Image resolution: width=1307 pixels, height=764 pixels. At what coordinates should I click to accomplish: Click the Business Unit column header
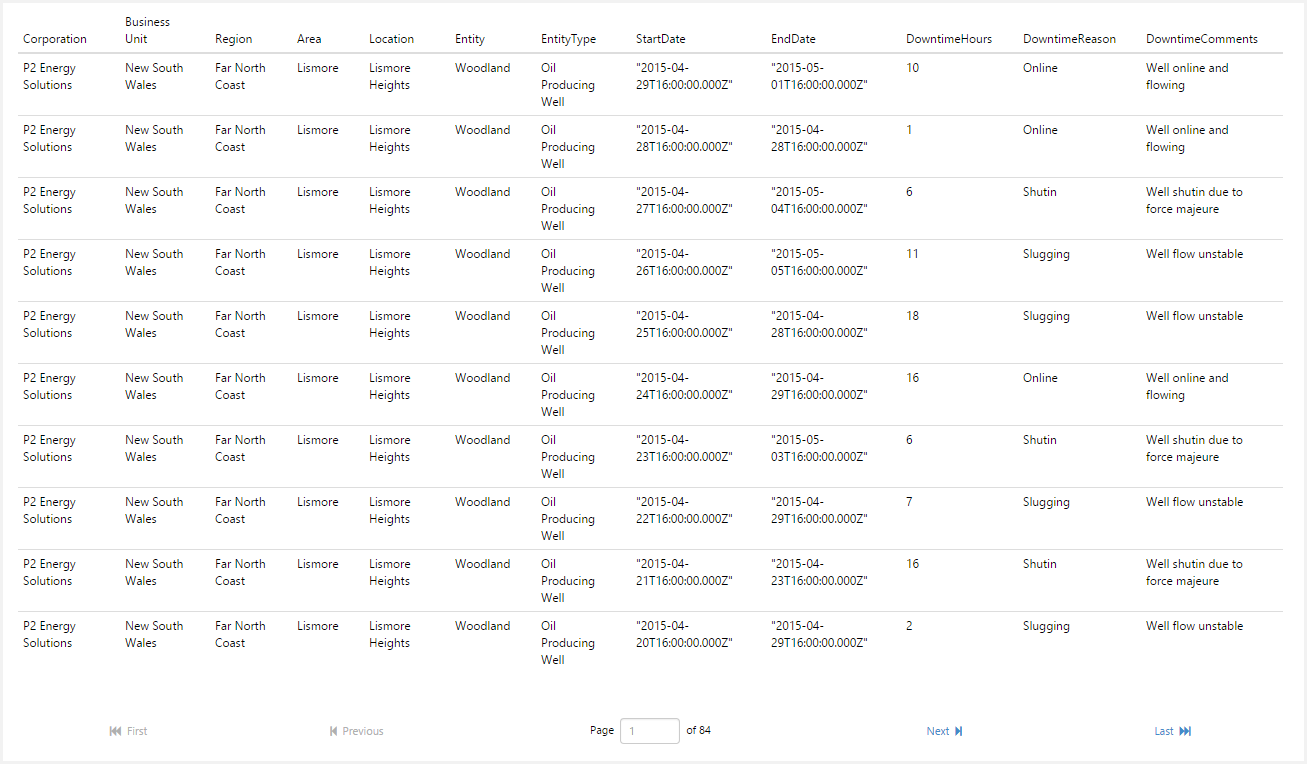[147, 30]
